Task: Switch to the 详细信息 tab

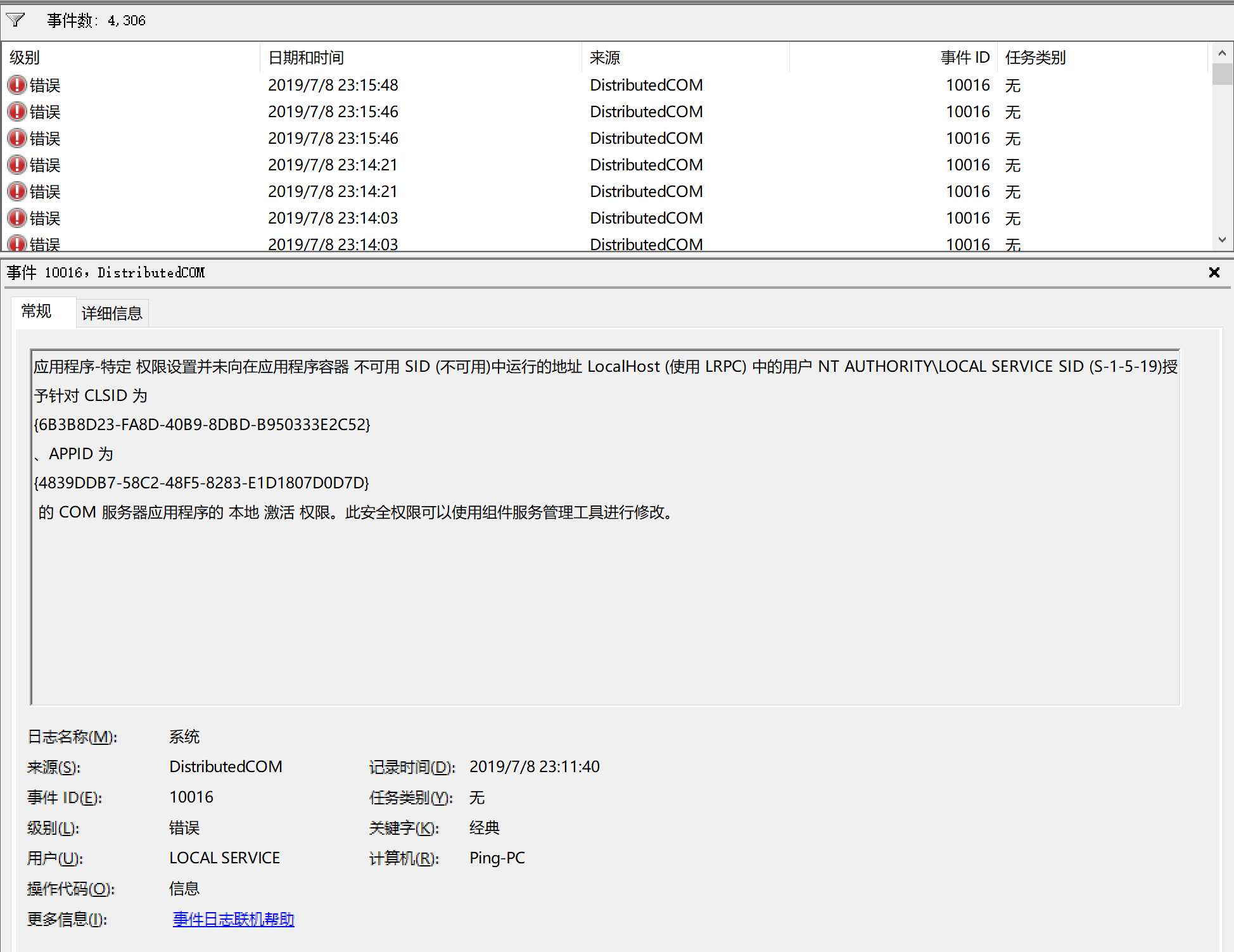Action: (112, 313)
